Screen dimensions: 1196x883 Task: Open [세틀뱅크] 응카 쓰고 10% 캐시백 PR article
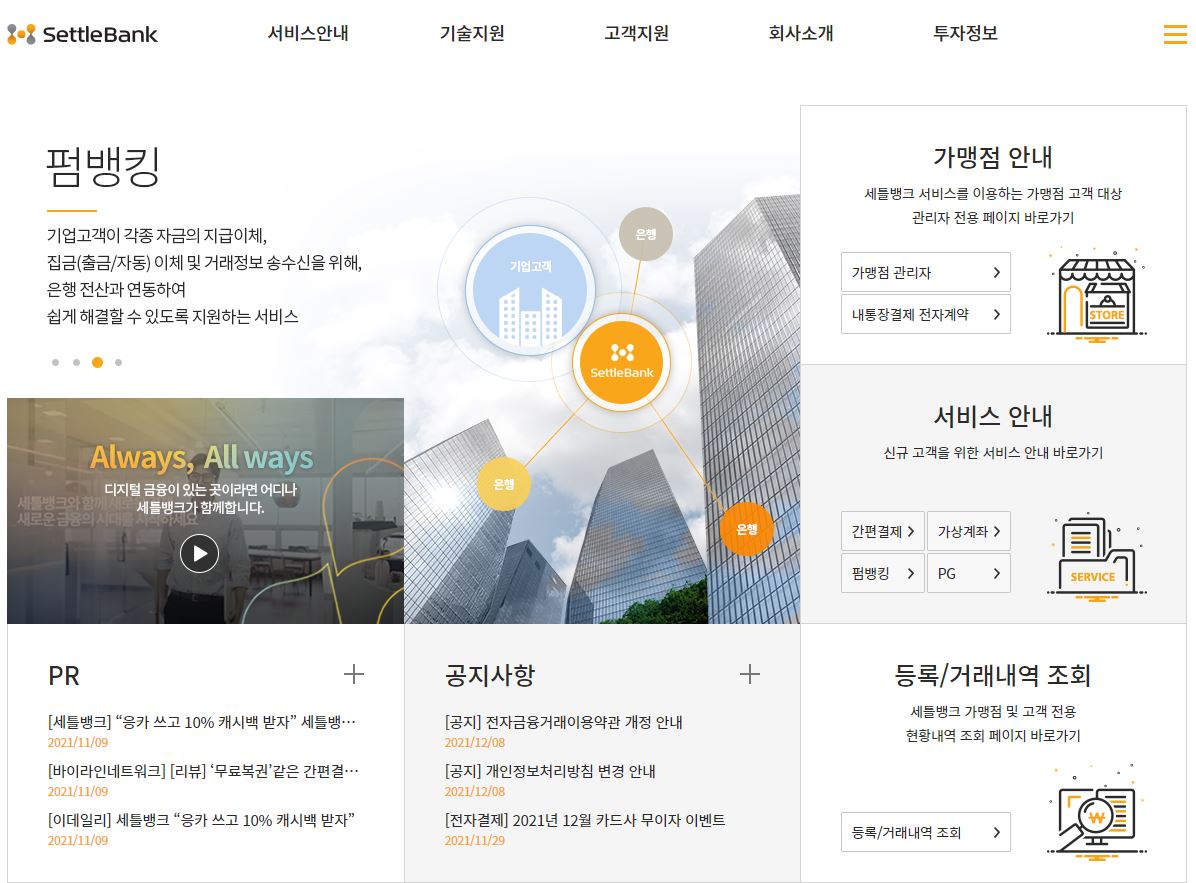pos(202,722)
